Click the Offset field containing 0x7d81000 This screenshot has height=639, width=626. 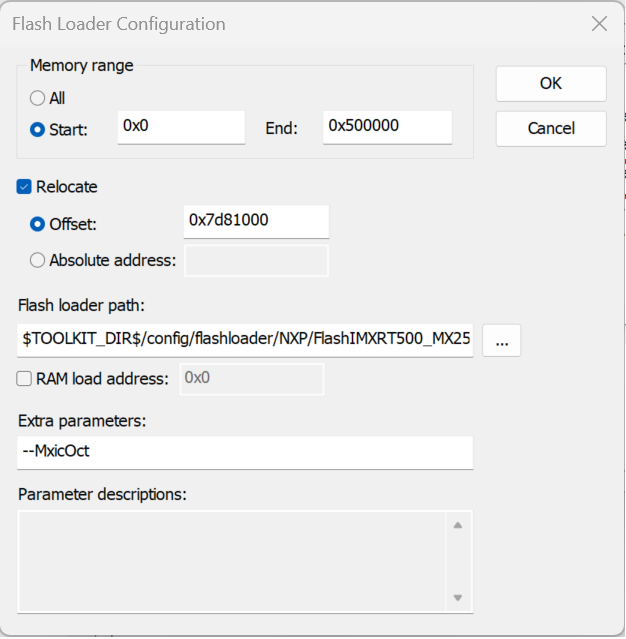point(256,221)
